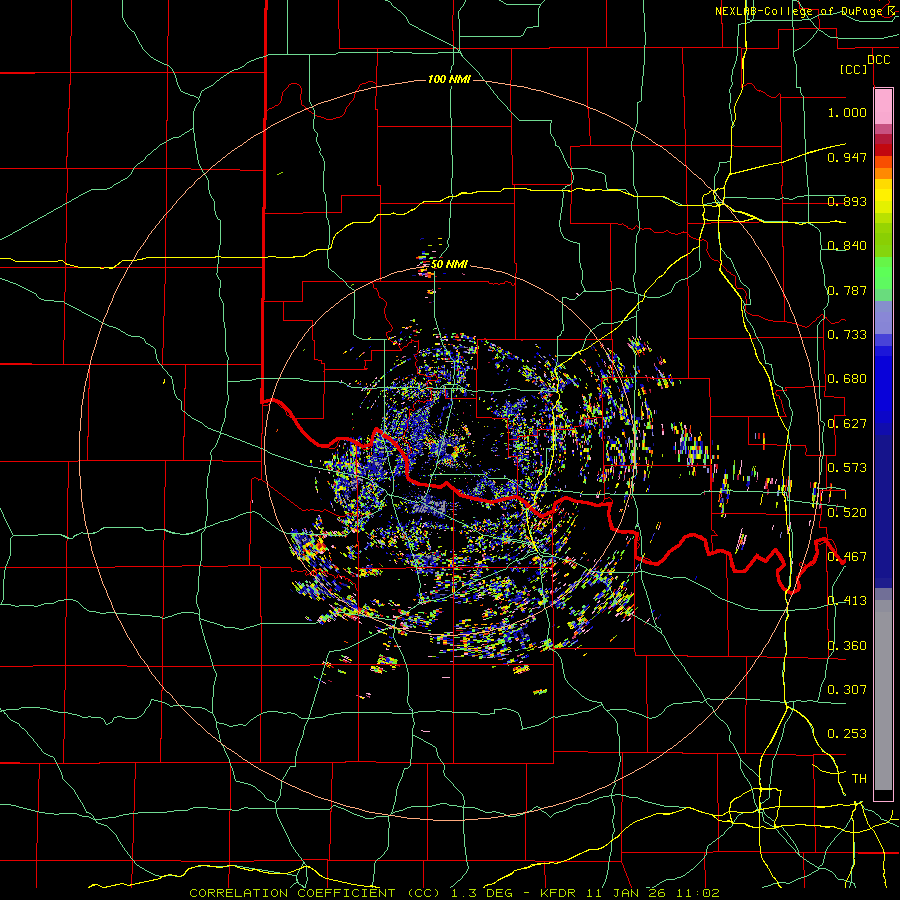Click the 0.627 color scale value
Viewport: 900px width, 900px height.
pos(847,424)
